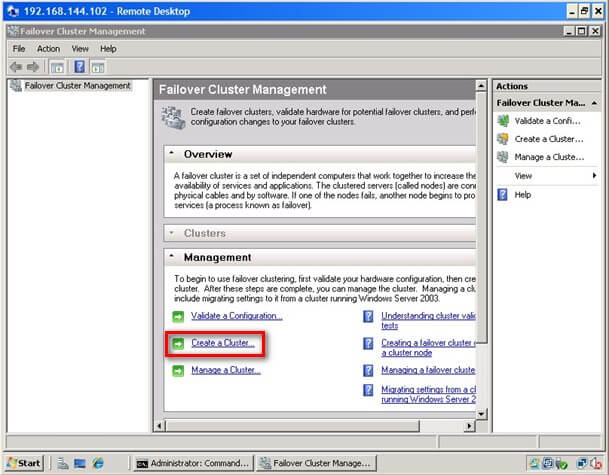Open Migrating settings from a cluster link
Viewport: 609px width, 475px height.
pyautogui.click(x=428, y=394)
